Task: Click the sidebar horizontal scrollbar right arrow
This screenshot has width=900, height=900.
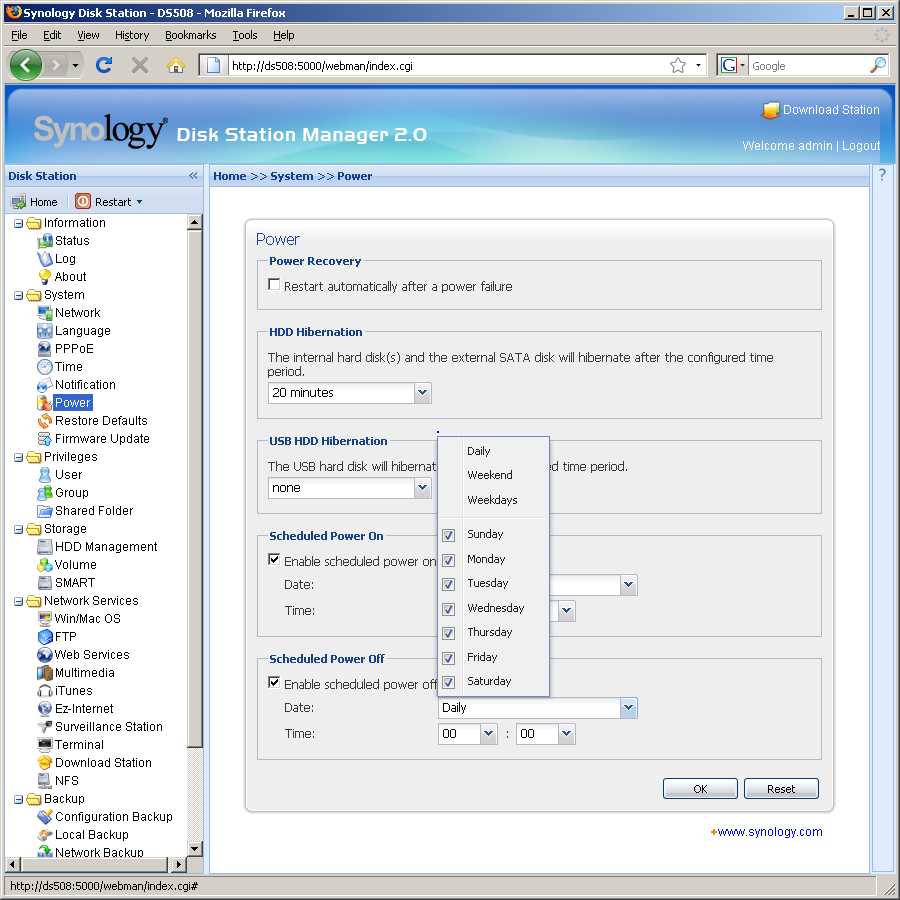Action: pos(179,863)
